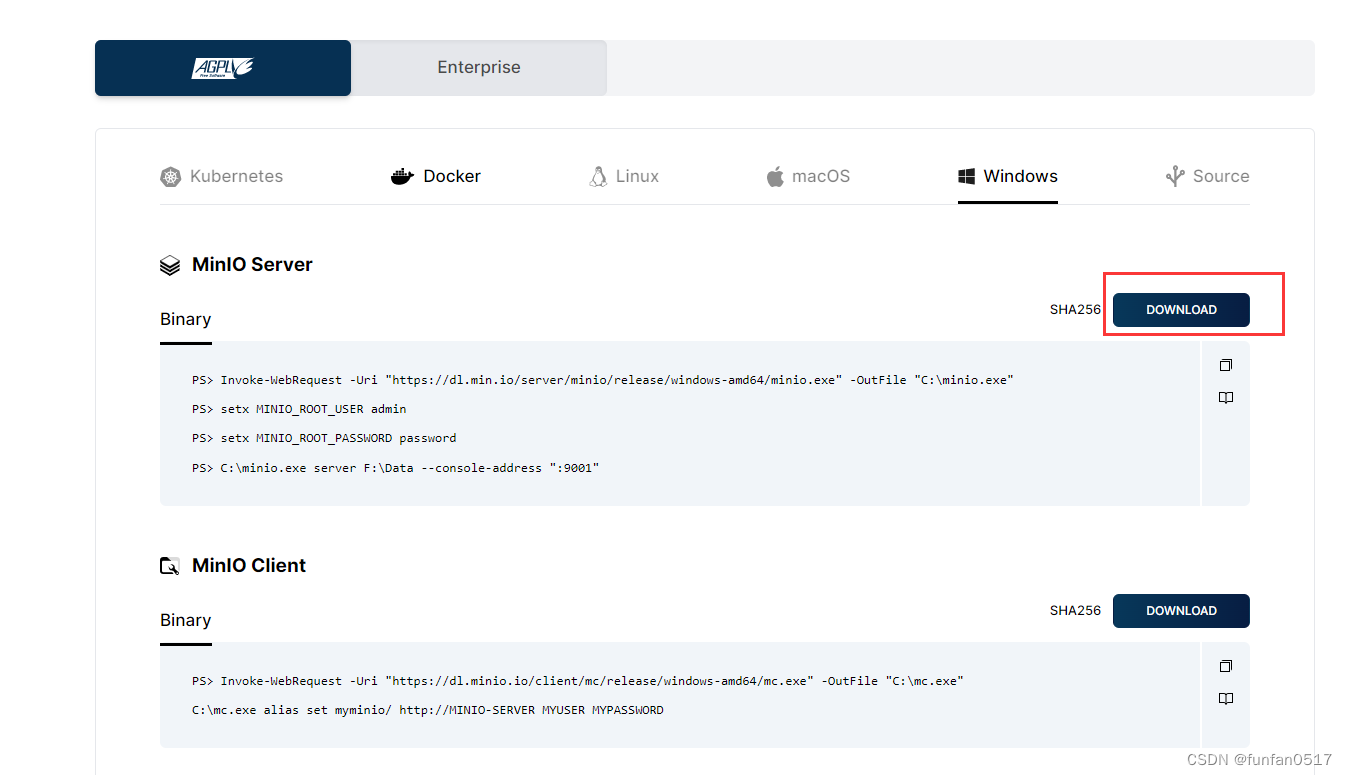Open the Kubernetes platform tab
Screen dimensions: 1347x775
coord(222,177)
